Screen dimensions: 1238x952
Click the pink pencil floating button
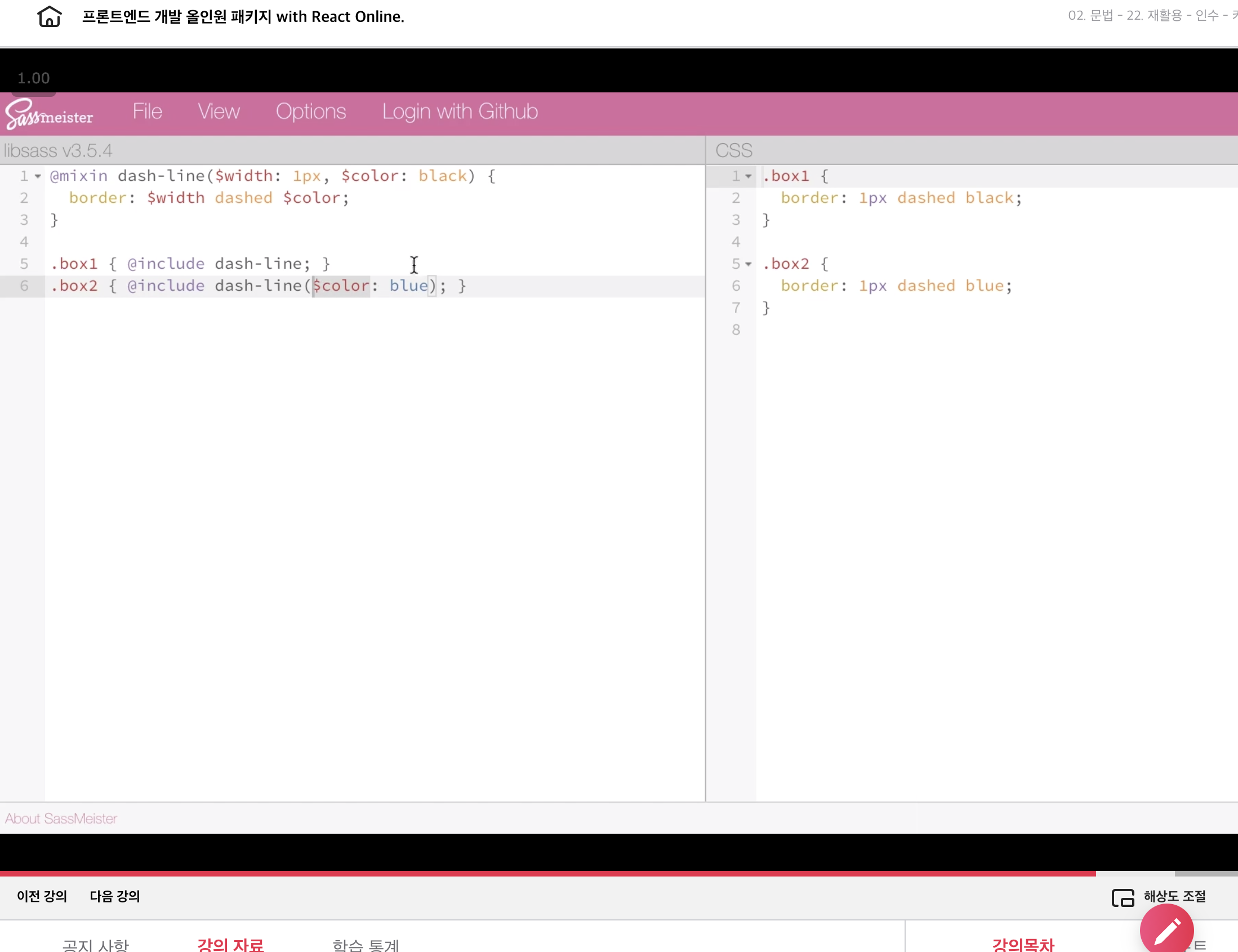coord(1166,930)
